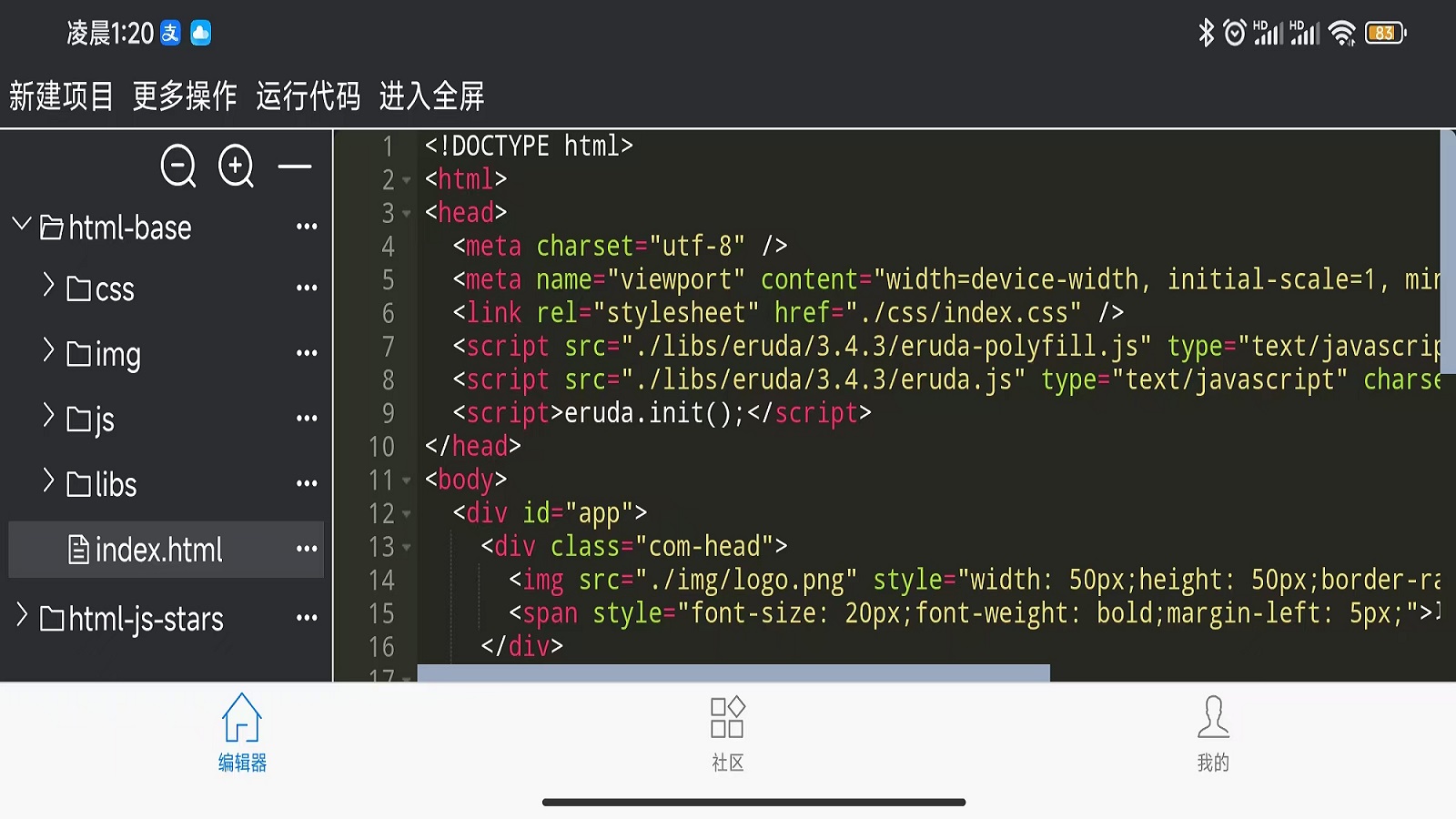Open more options for libs folder
This screenshot has height=819, width=1456.
coord(307,483)
